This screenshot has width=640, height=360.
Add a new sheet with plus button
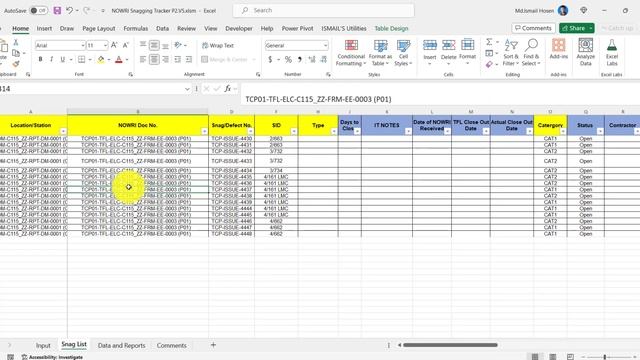click(213, 345)
